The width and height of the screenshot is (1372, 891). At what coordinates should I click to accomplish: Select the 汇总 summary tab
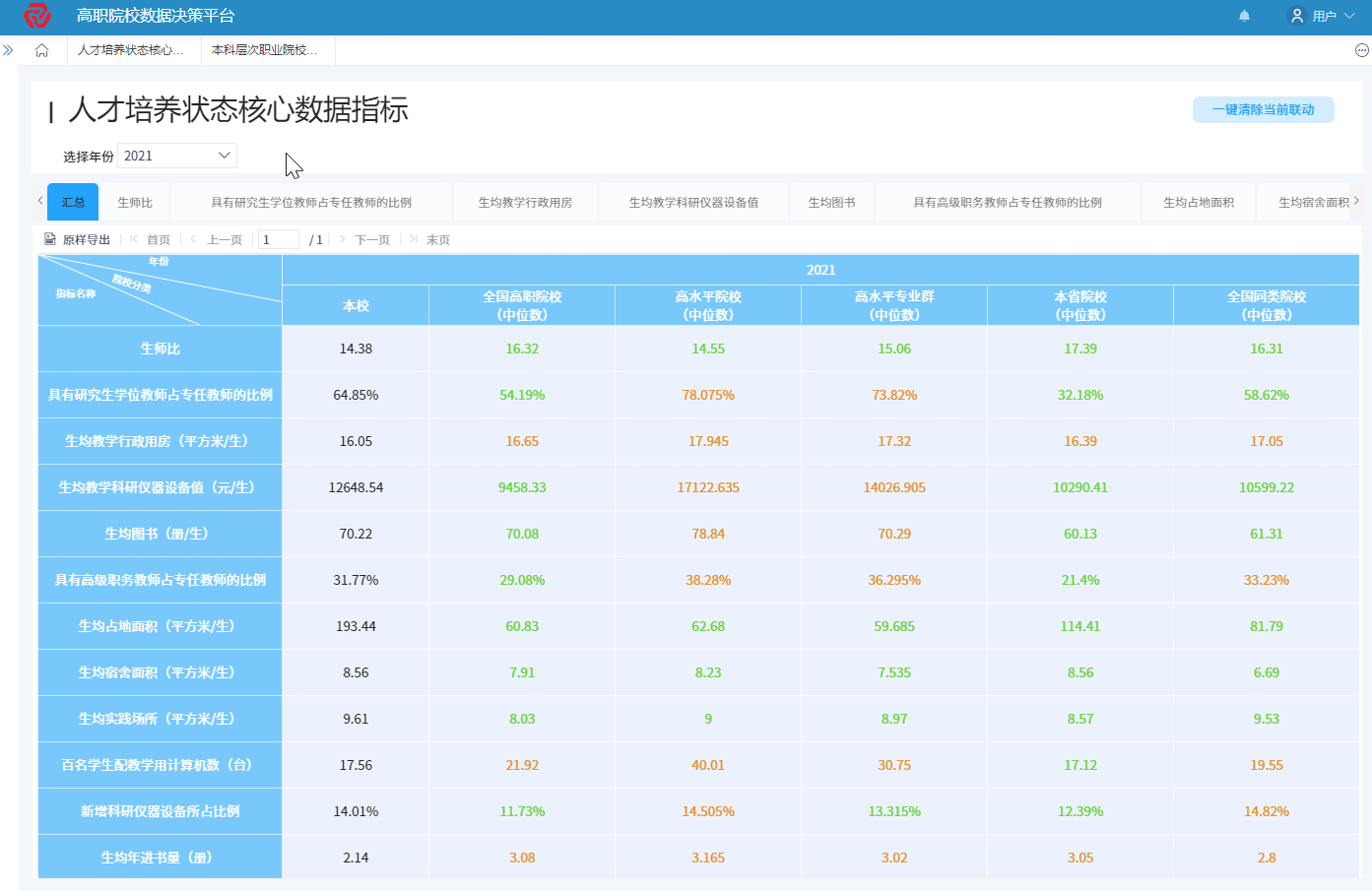click(72, 201)
